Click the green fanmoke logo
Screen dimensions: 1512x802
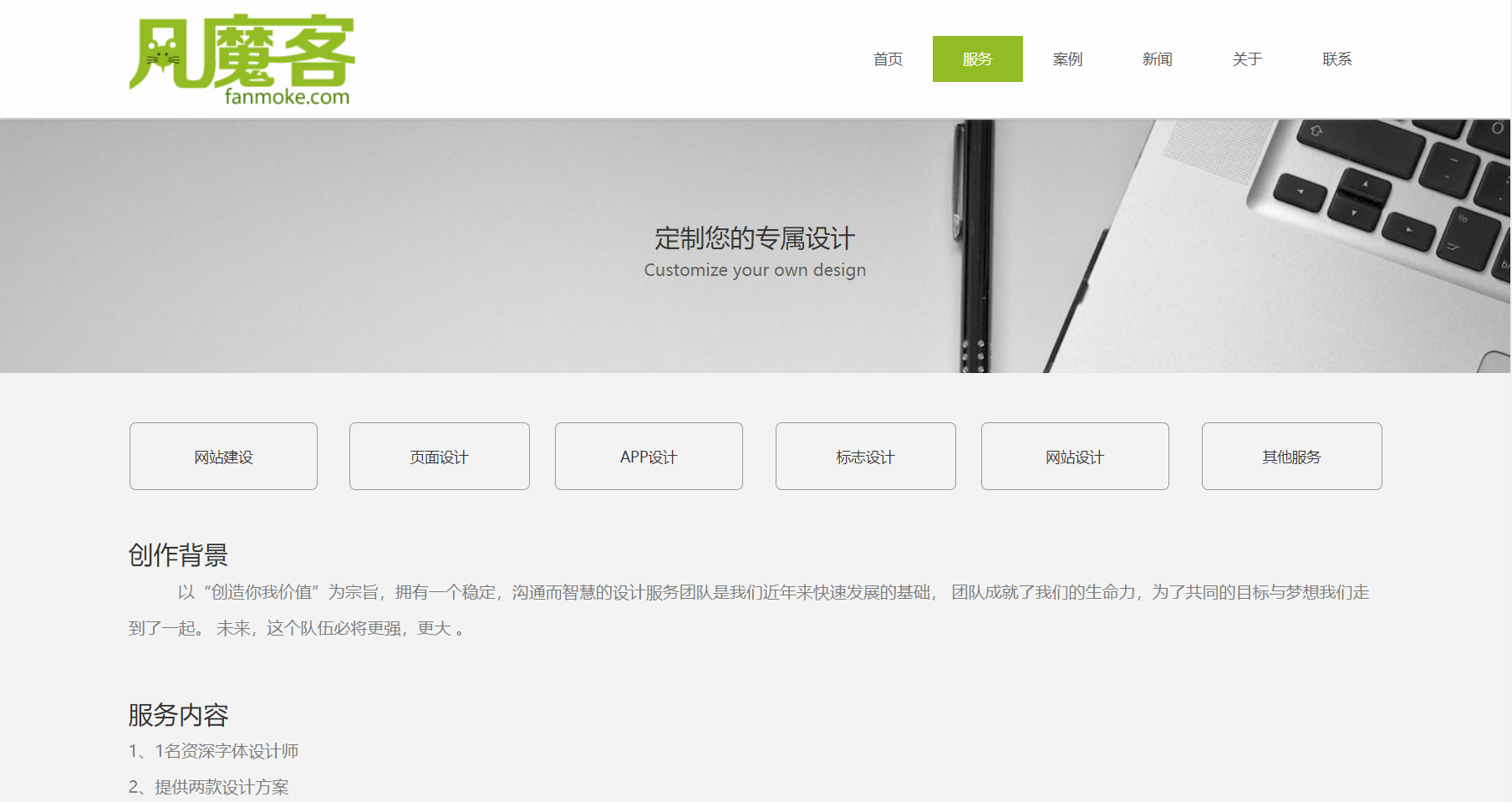point(242,60)
